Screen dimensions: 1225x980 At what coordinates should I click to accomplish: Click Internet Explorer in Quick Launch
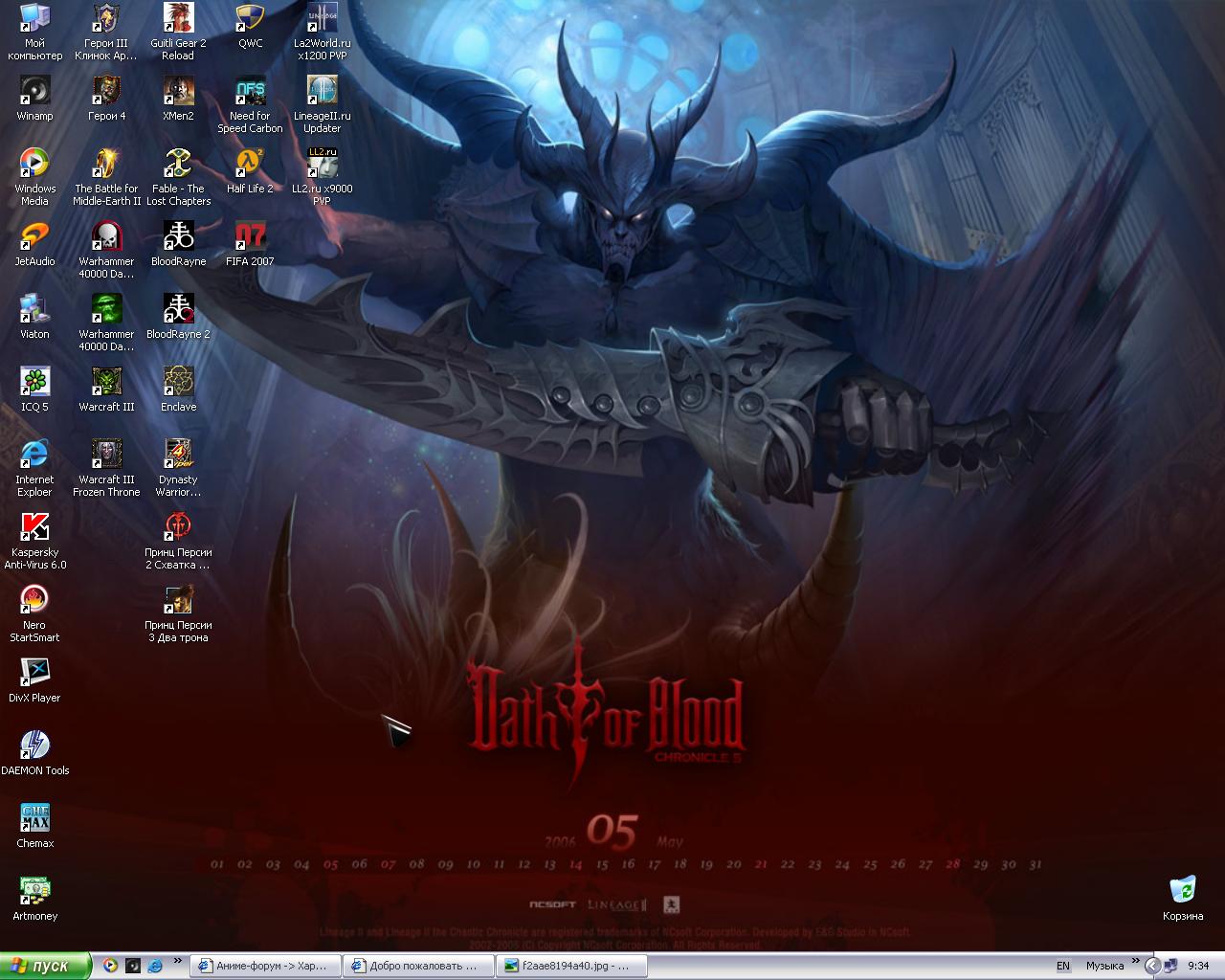(x=155, y=966)
